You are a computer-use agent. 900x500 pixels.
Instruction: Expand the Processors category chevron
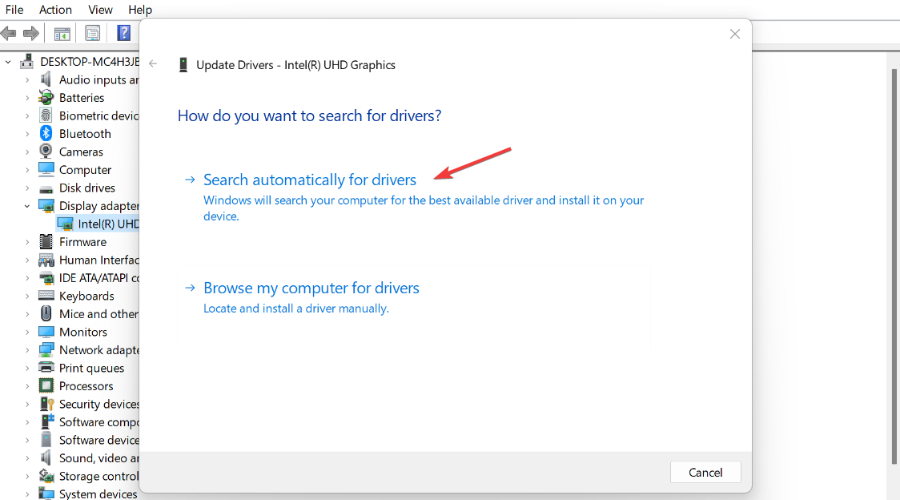[x=27, y=386]
